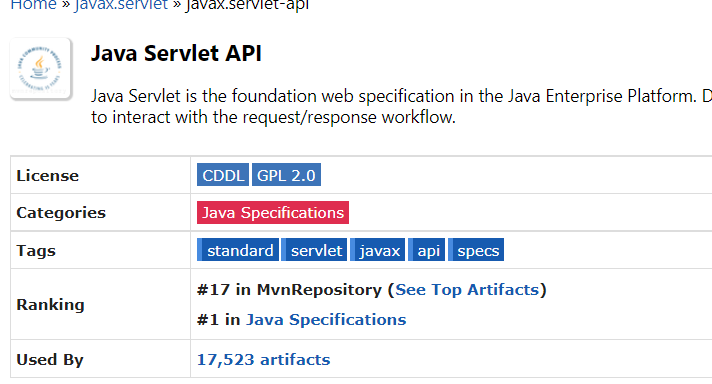
Task: Open the Java Specifications category badge
Action: click(273, 212)
